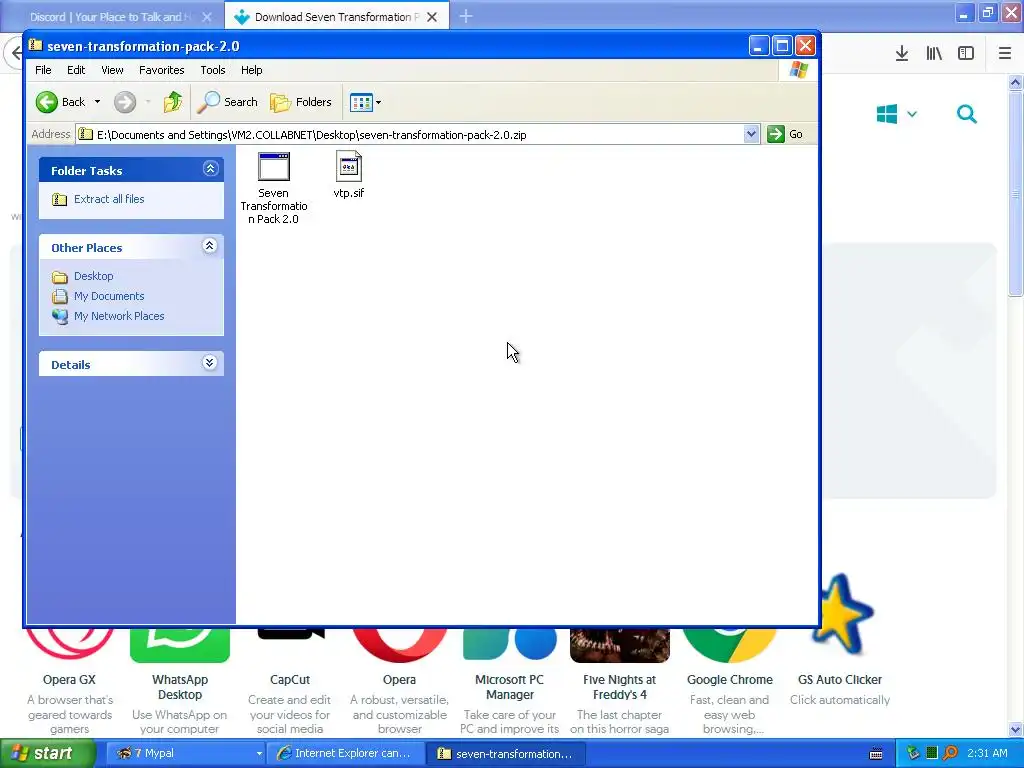This screenshot has width=1024, height=768.
Task: Click the webpage search magnifier icon
Action: pyautogui.click(x=967, y=114)
